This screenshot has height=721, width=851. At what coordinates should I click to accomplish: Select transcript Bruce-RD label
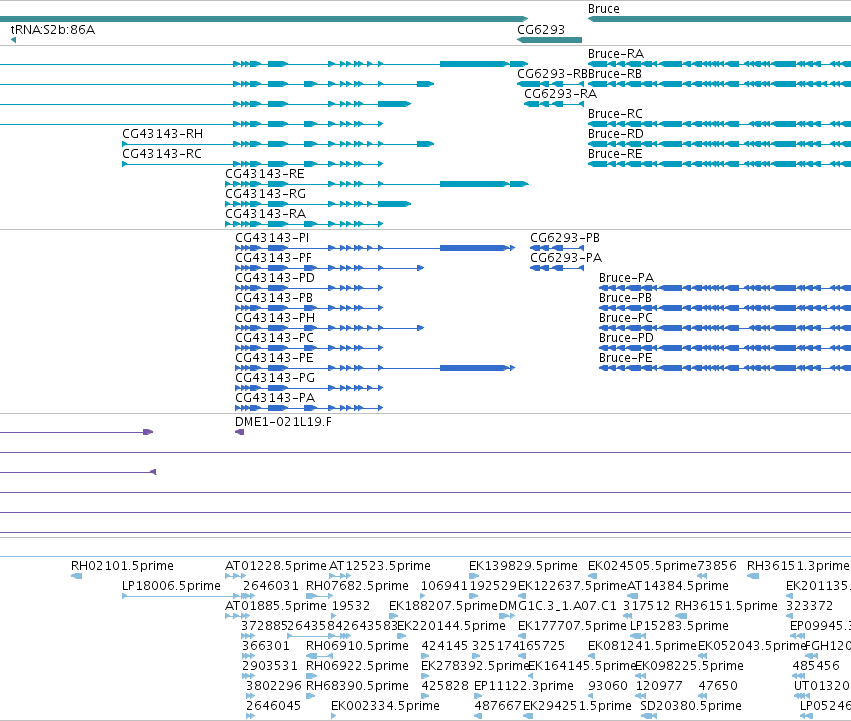point(616,134)
